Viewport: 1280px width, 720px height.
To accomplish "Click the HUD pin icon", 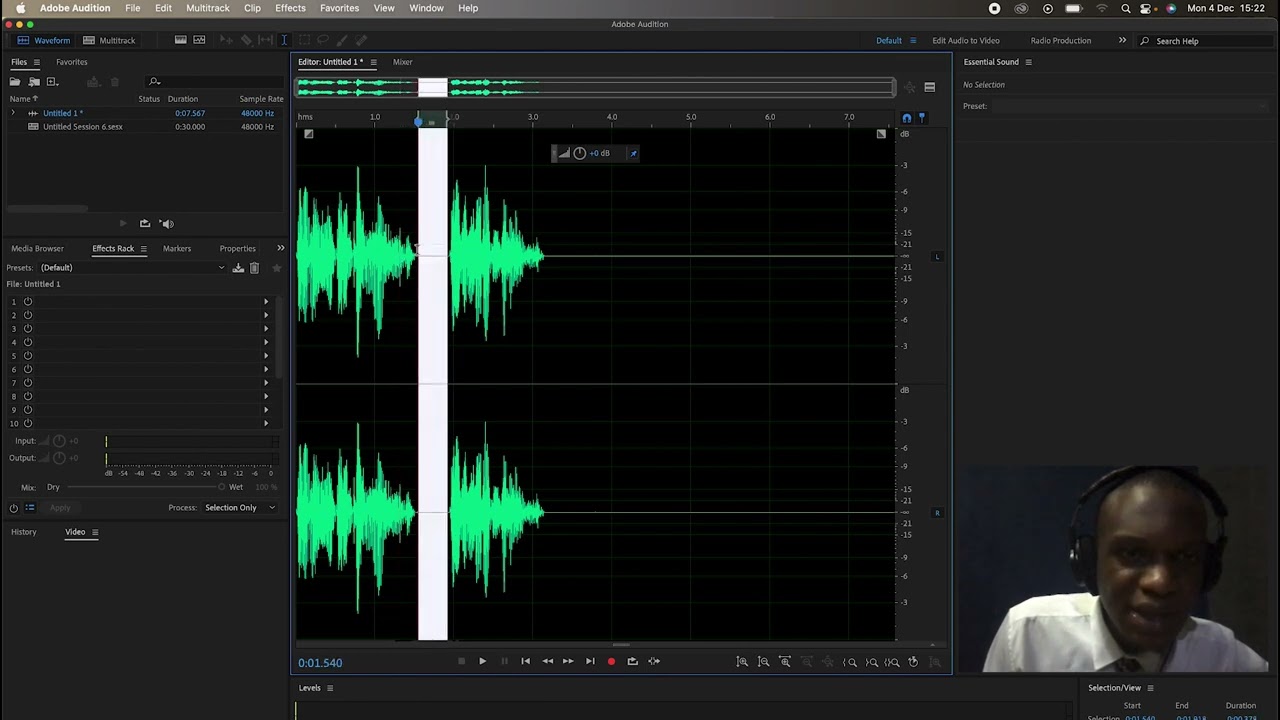I will (x=633, y=153).
